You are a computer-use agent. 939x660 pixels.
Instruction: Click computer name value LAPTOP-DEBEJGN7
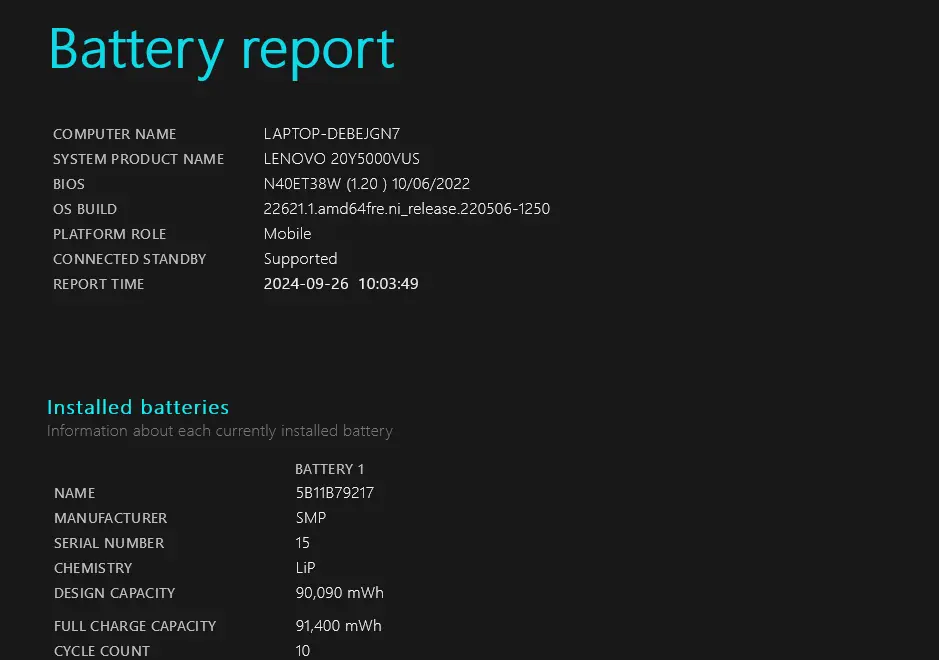coord(332,134)
